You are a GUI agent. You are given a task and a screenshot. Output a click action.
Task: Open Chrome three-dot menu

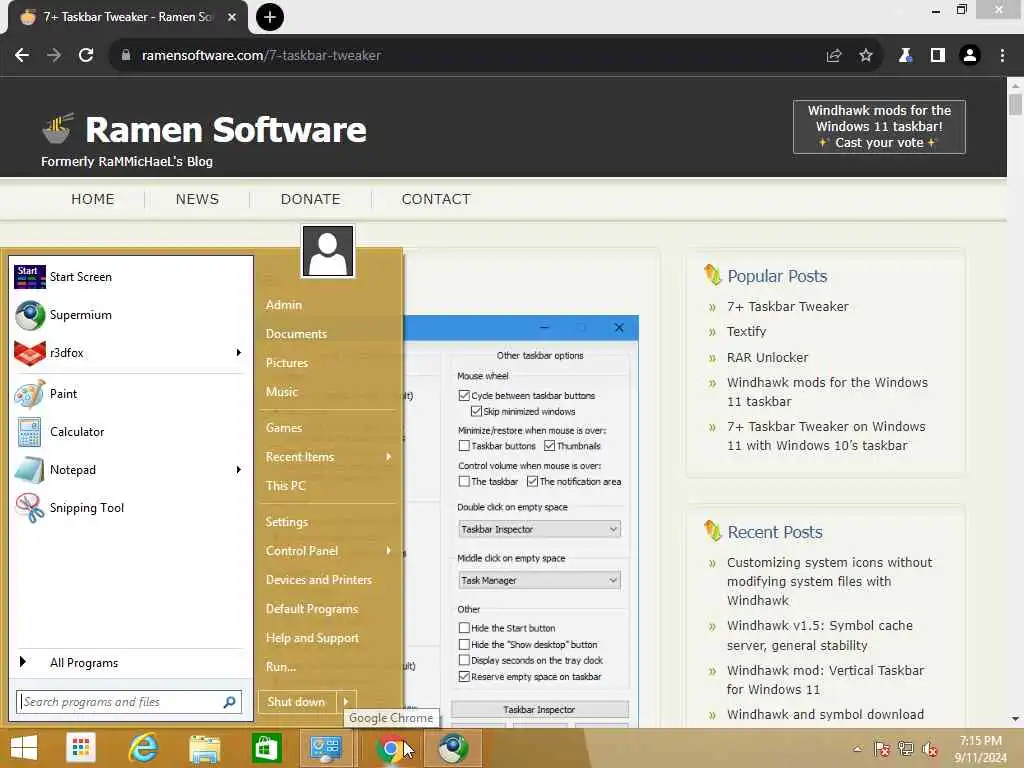[1002, 56]
